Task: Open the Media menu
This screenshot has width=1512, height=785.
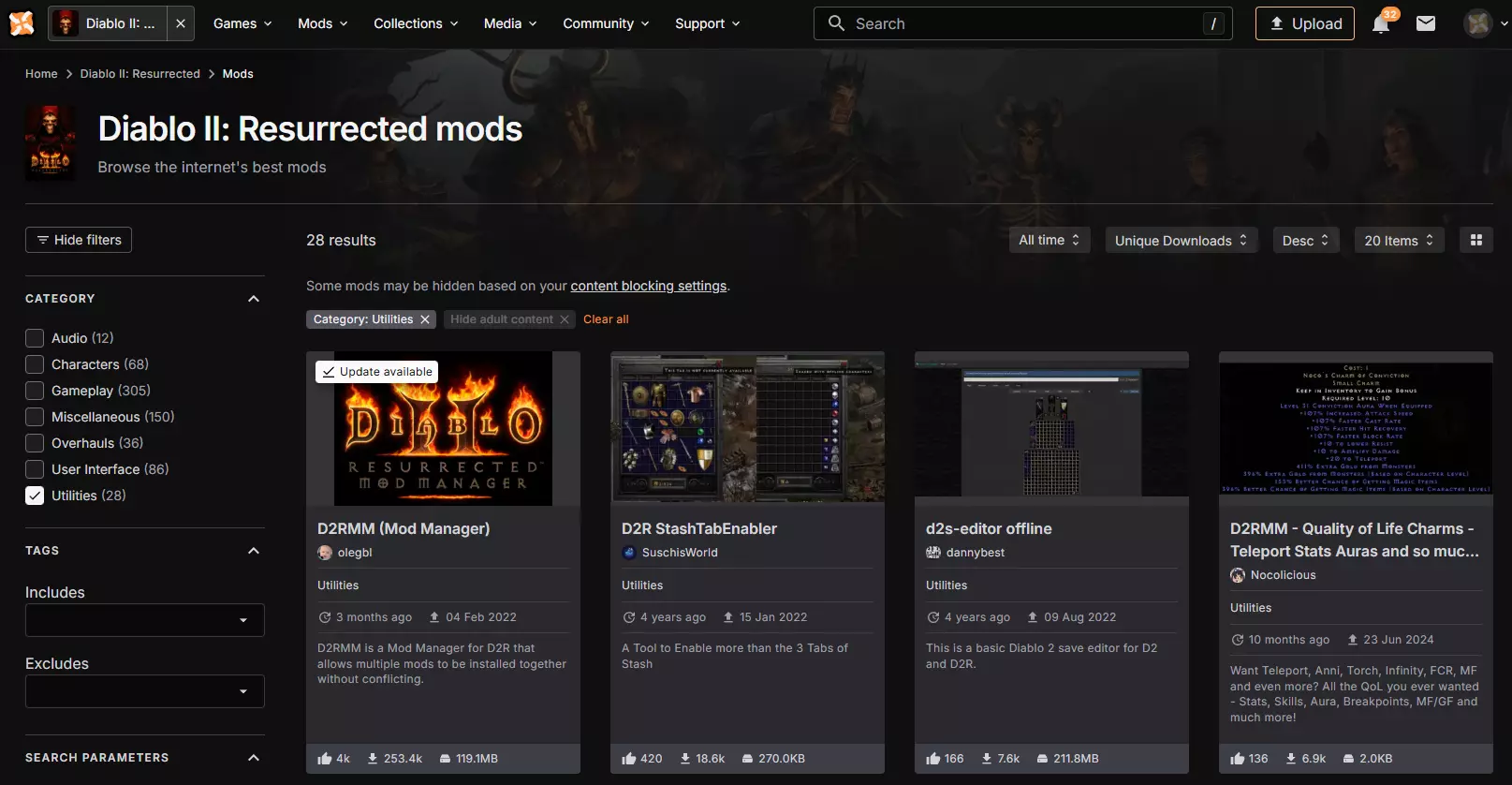Action: coord(510,23)
